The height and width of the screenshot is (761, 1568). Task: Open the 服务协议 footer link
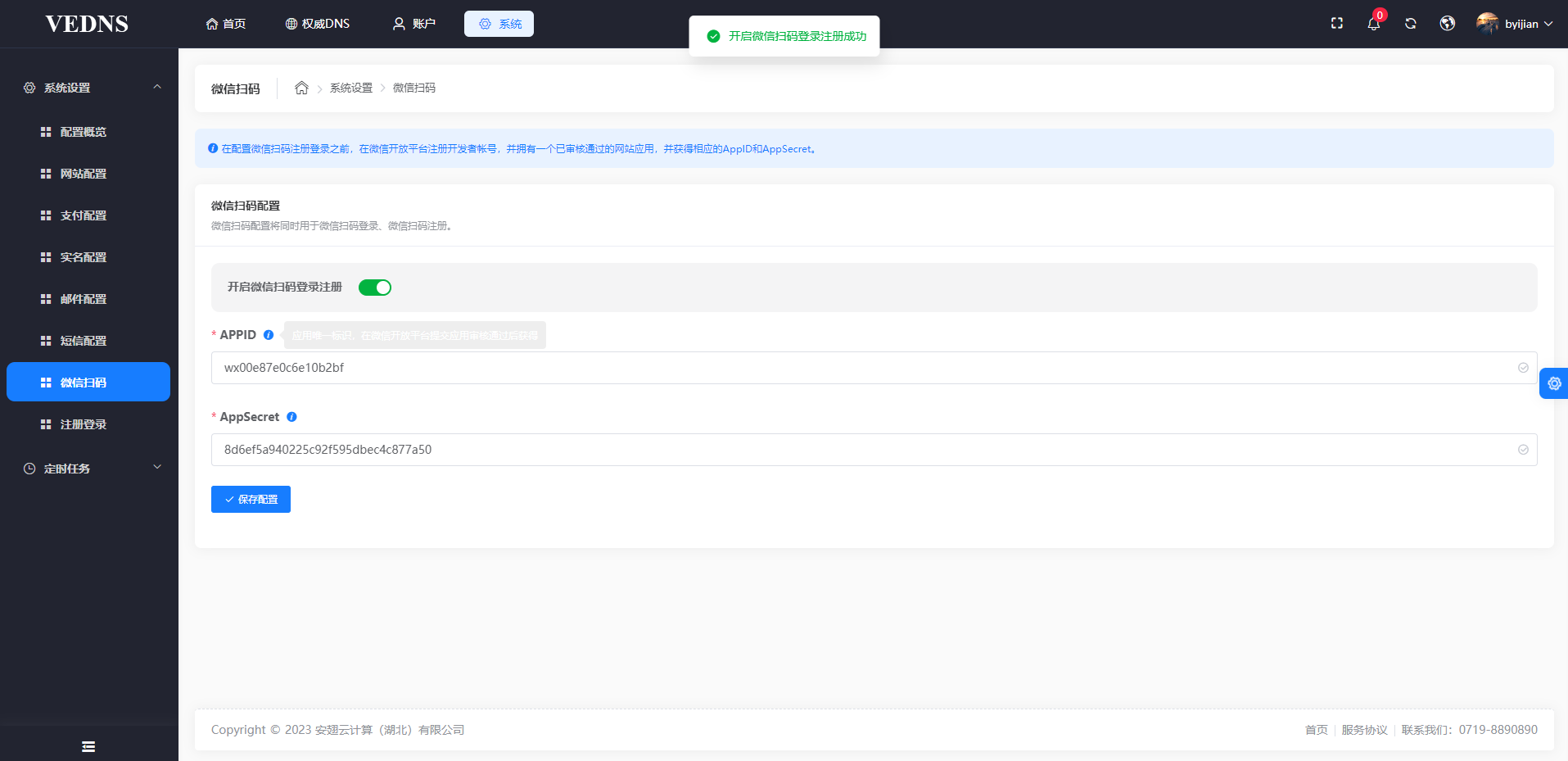pos(1364,730)
